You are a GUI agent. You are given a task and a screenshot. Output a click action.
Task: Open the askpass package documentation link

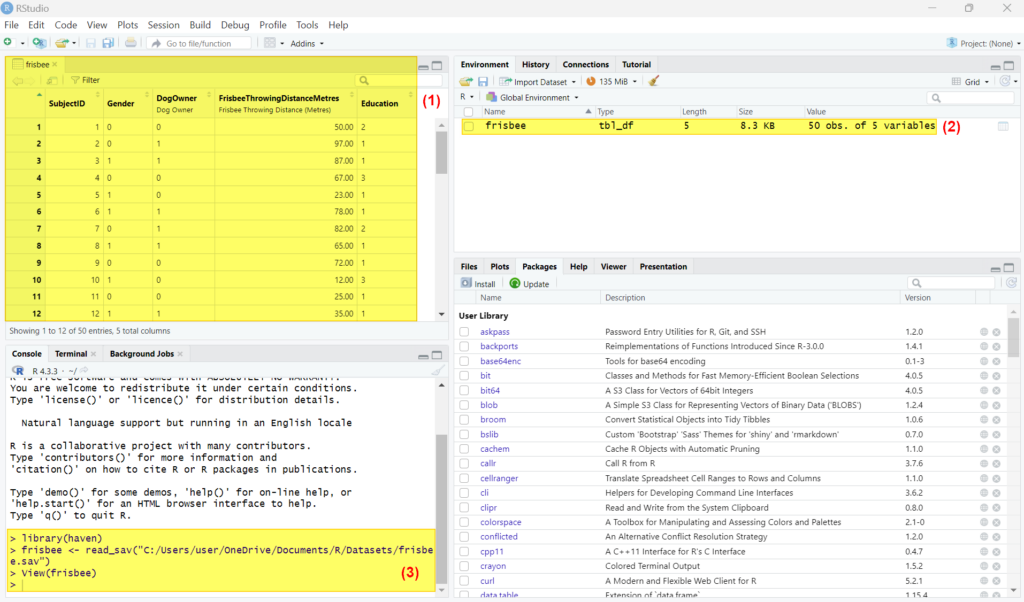click(494, 331)
